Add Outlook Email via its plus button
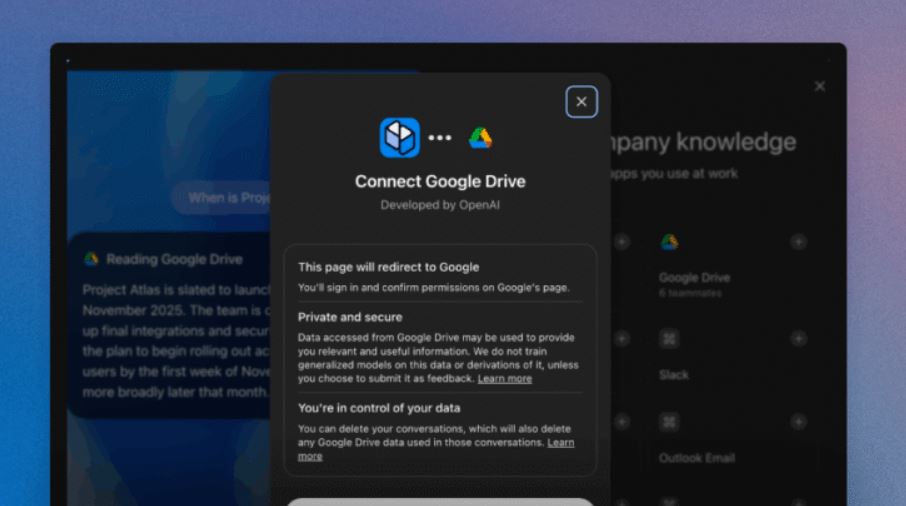906x506 pixels. tap(798, 422)
